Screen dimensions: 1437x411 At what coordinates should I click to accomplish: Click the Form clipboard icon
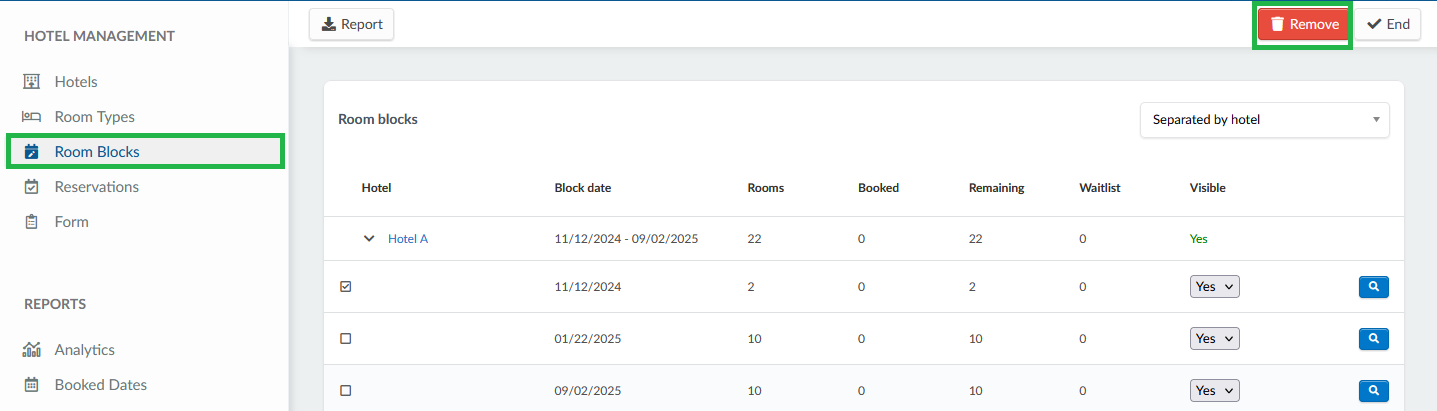(31, 222)
